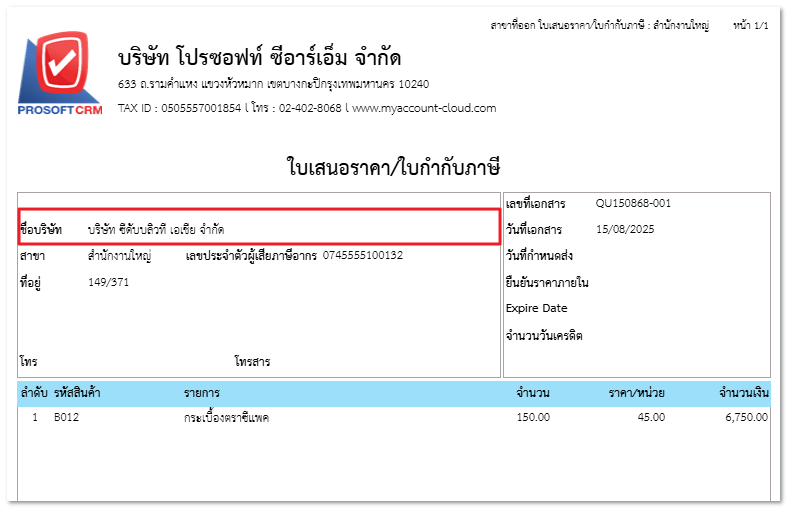This screenshot has width=787, height=508.
Task: Click the จำนวนวันเครดิต credit days label
Action: pyautogui.click(x=544, y=335)
